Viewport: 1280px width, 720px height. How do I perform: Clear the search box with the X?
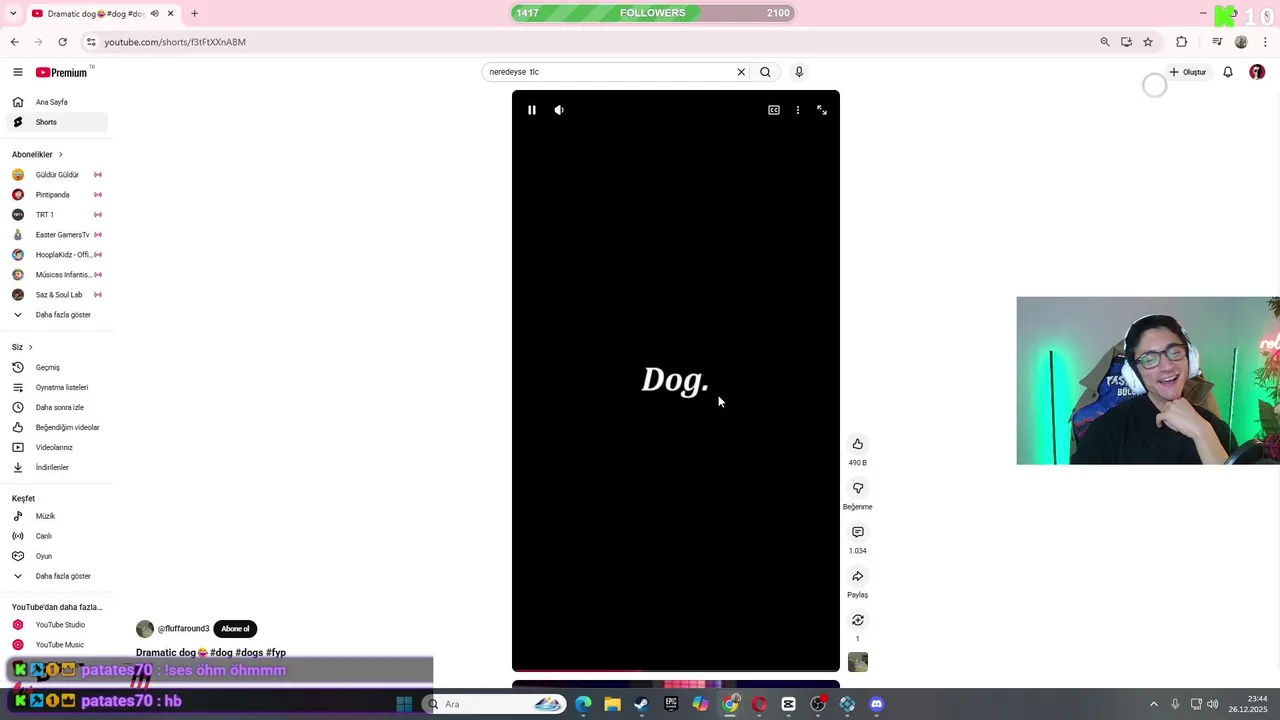741,72
